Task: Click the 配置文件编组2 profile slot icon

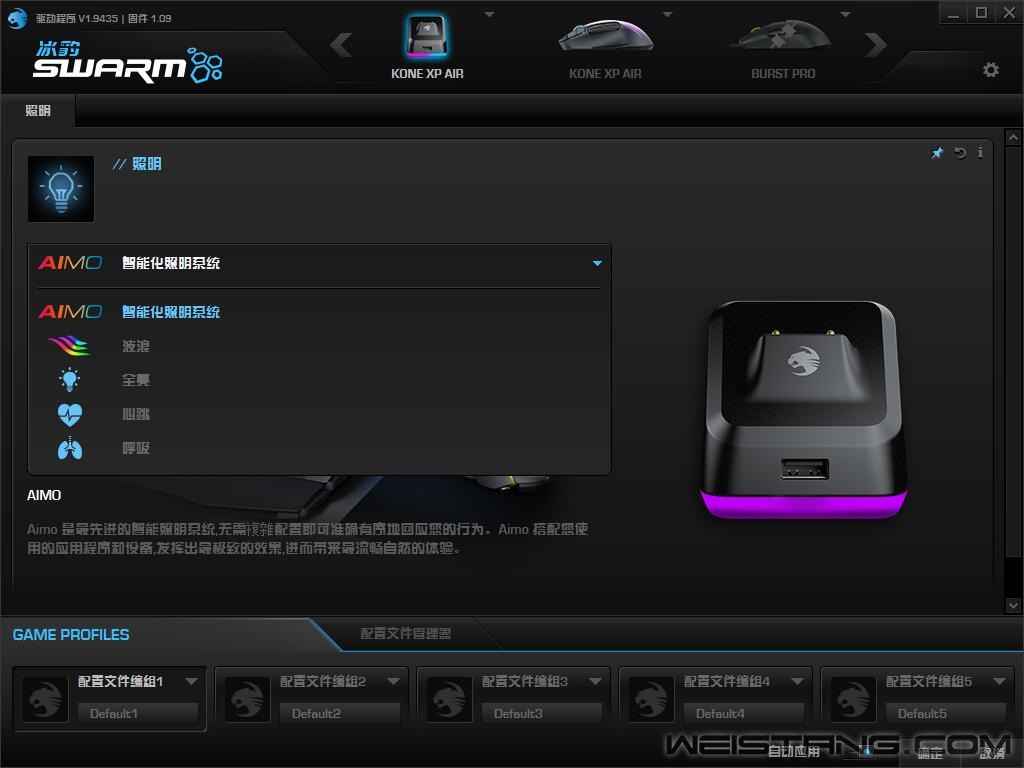Action: (247, 699)
